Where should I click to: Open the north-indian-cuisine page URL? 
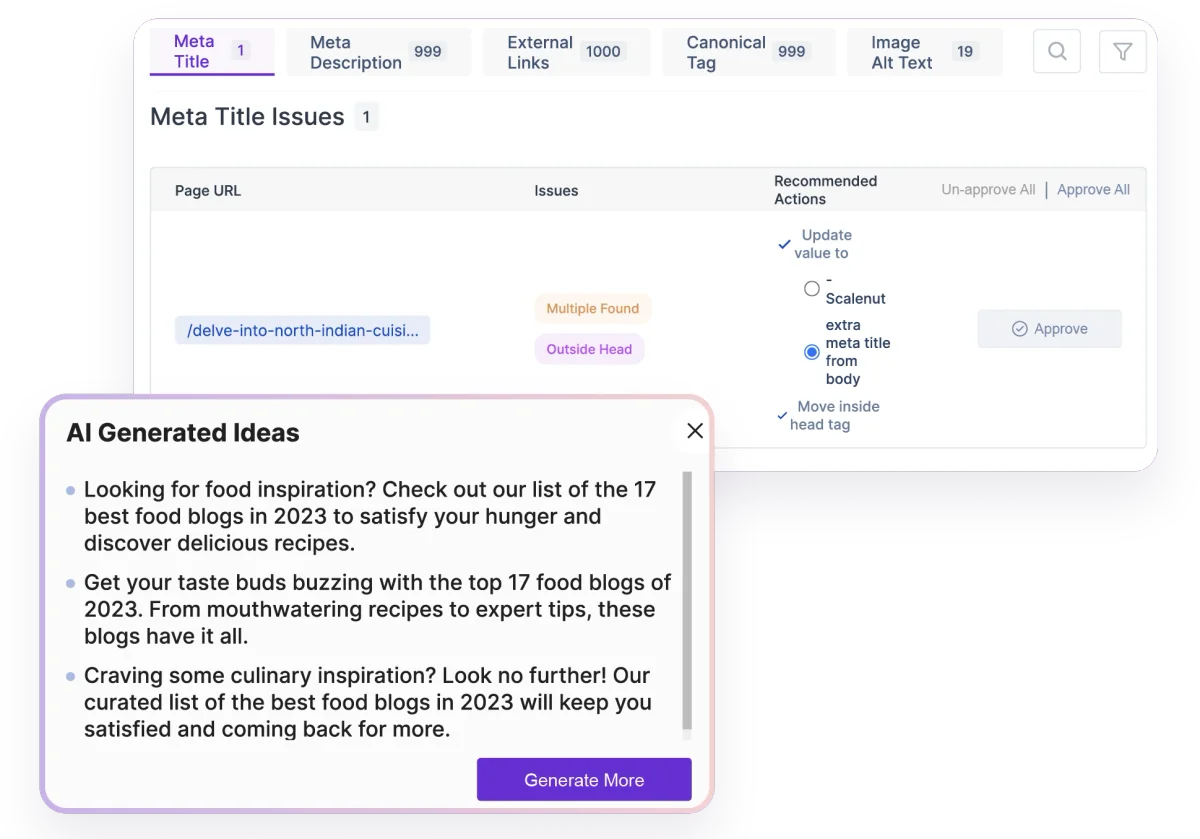[302, 329]
